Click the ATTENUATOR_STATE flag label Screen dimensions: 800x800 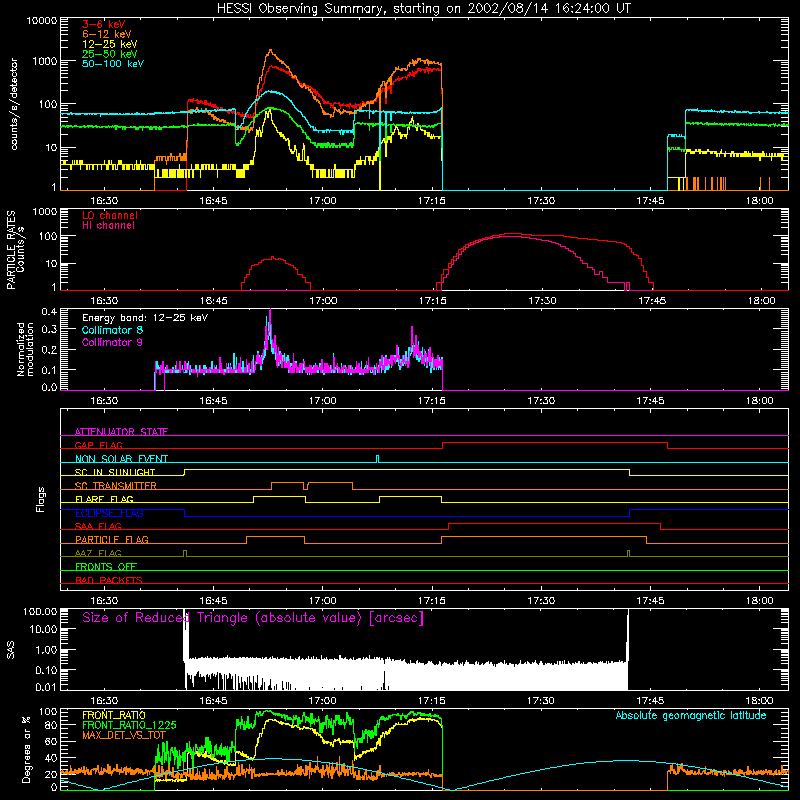(x=121, y=432)
